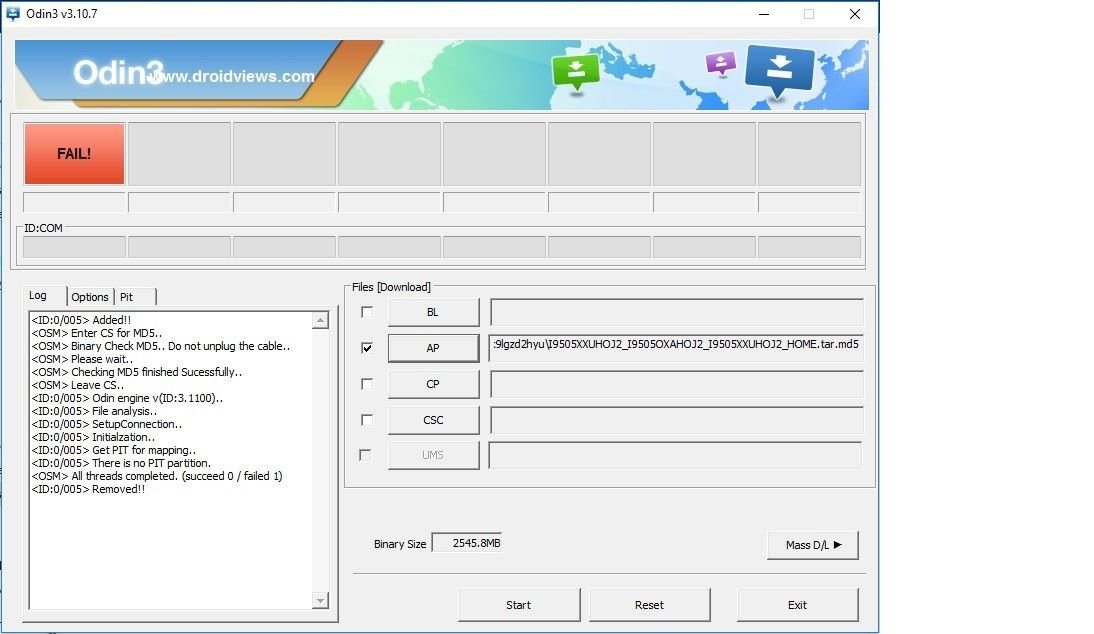Click the CP file path field
Image resolution: width=1094 pixels, height=634 pixels.
pyautogui.click(x=677, y=384)
